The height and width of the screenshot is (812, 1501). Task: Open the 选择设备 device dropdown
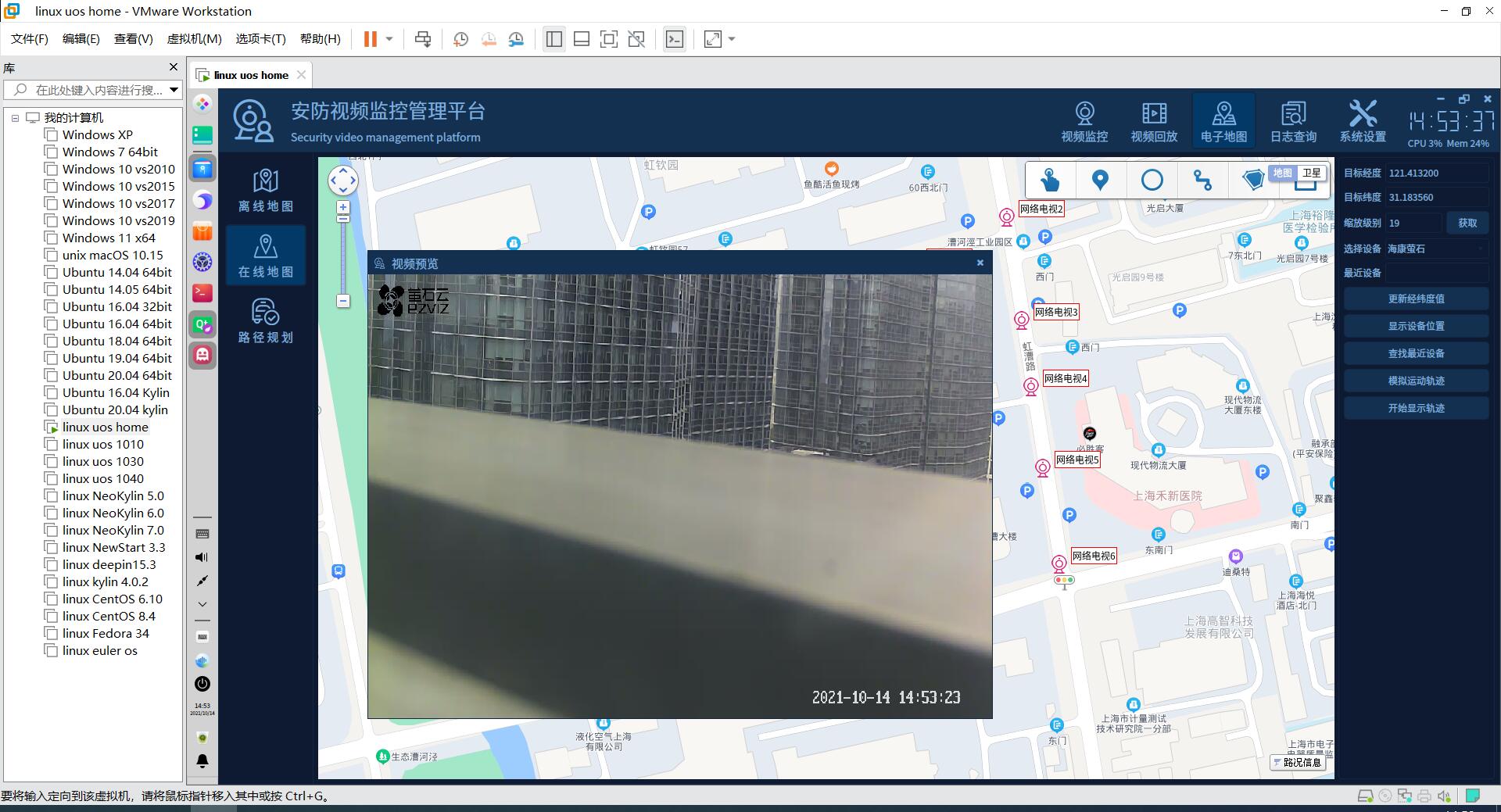(x=1436, y=249)
